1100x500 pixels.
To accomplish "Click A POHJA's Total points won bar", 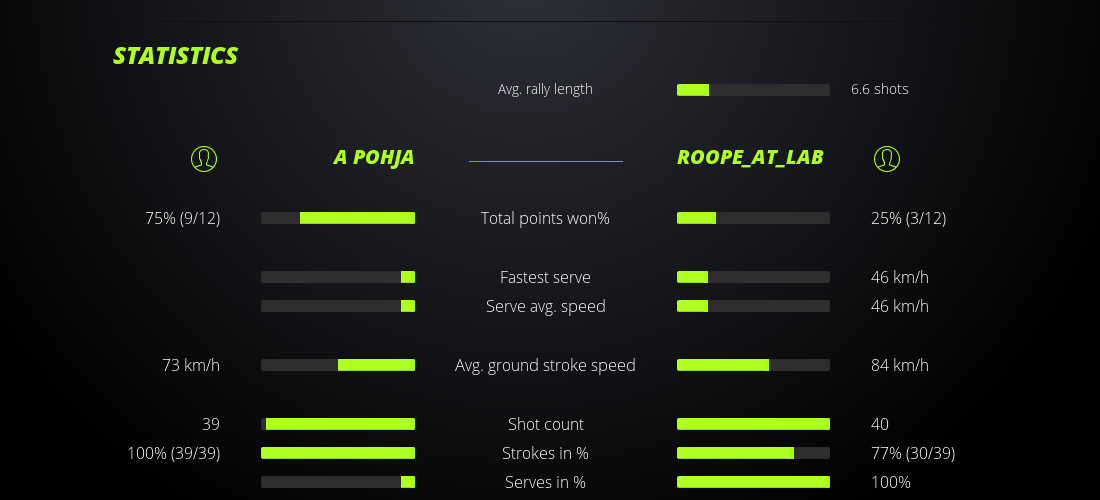I will click(338, 218).
